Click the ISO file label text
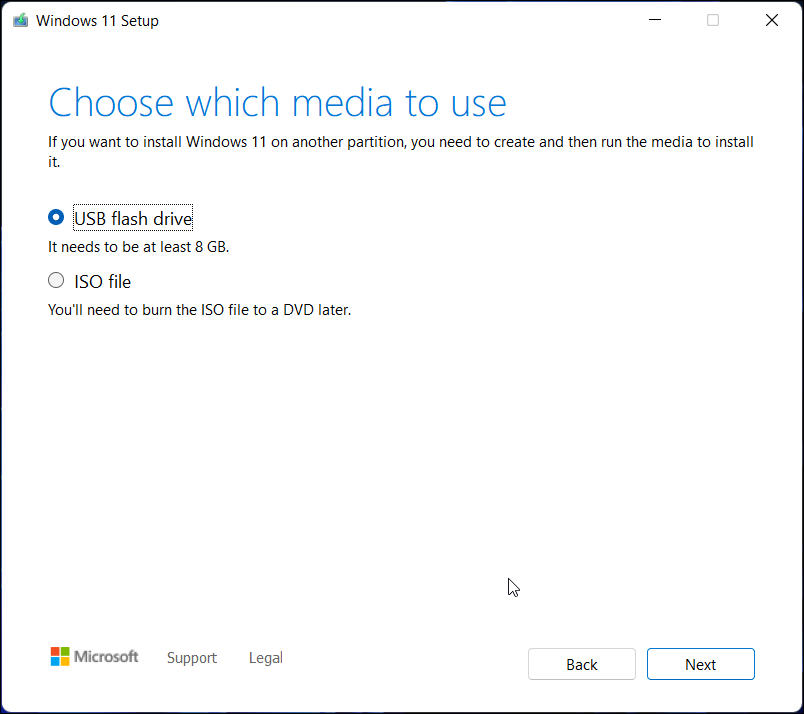This screenshot has width=804, height=714. click(x=103, y=281)
